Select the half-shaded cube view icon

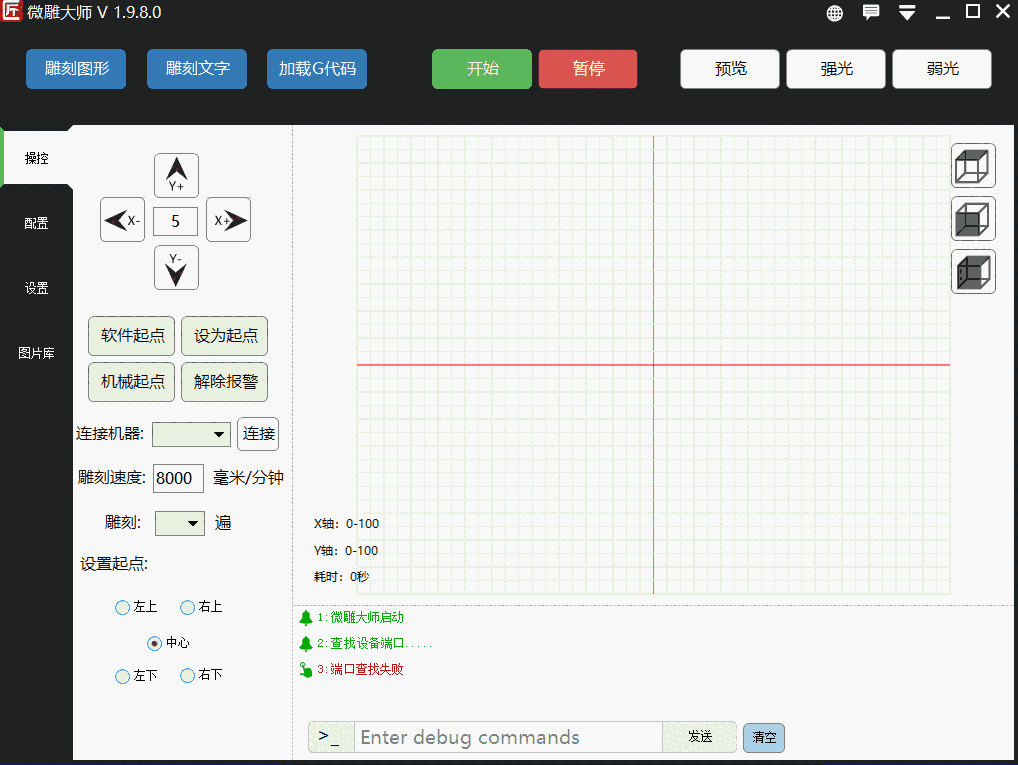[973, 219]
